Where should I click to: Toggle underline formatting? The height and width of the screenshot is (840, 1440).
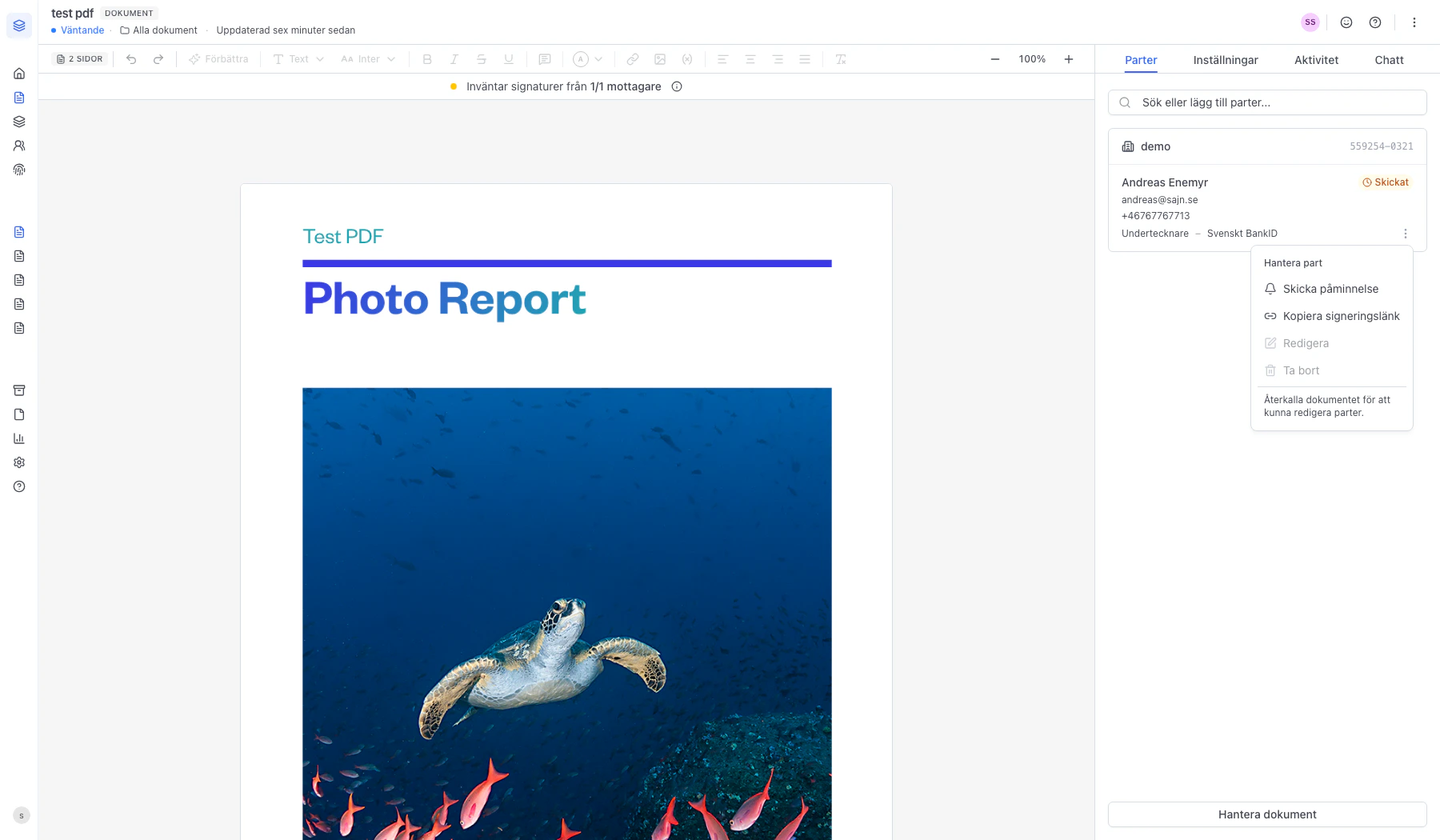click(x=509, y=59)
